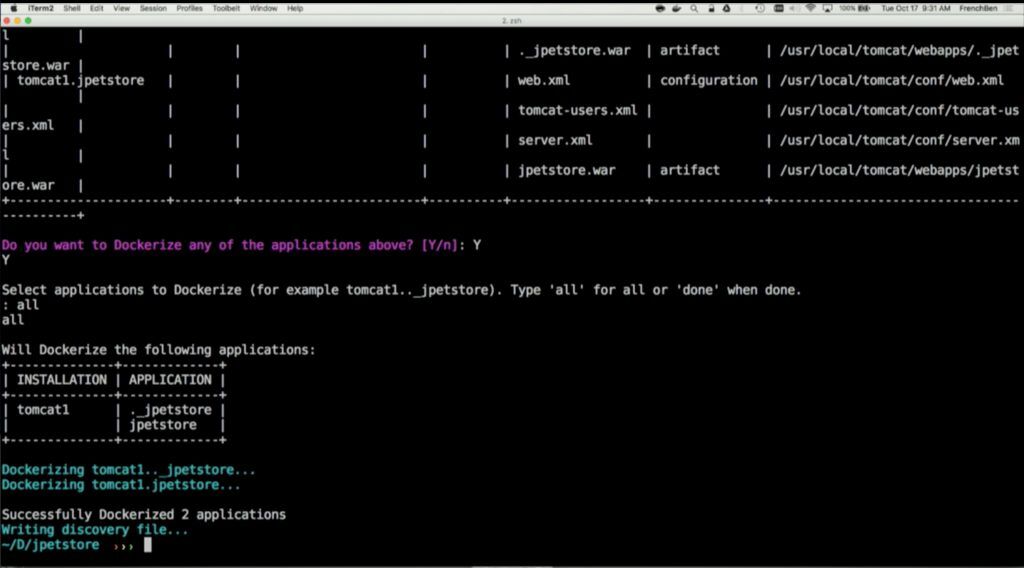This screenshot has width=1024, height=568.
Task: Click the 'Do you want to Dockerize' prompt
Action: (229, 245)
